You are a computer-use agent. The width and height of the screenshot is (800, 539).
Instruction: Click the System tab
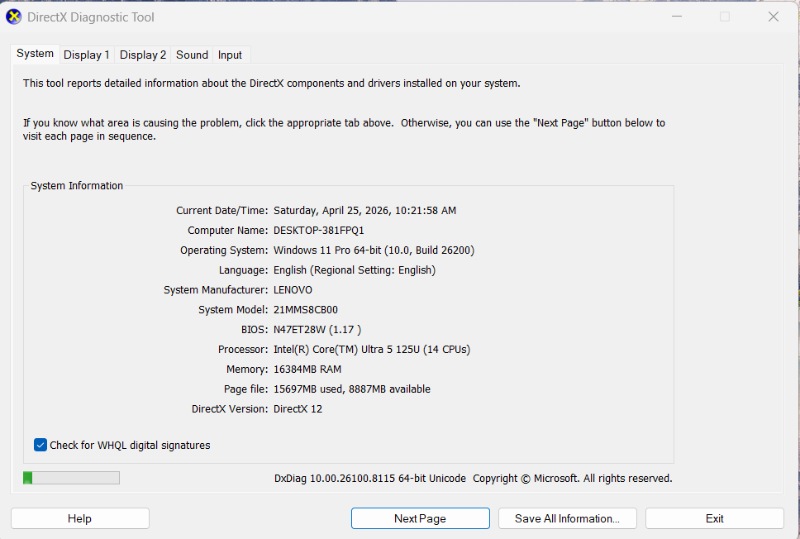pos(35,54)
